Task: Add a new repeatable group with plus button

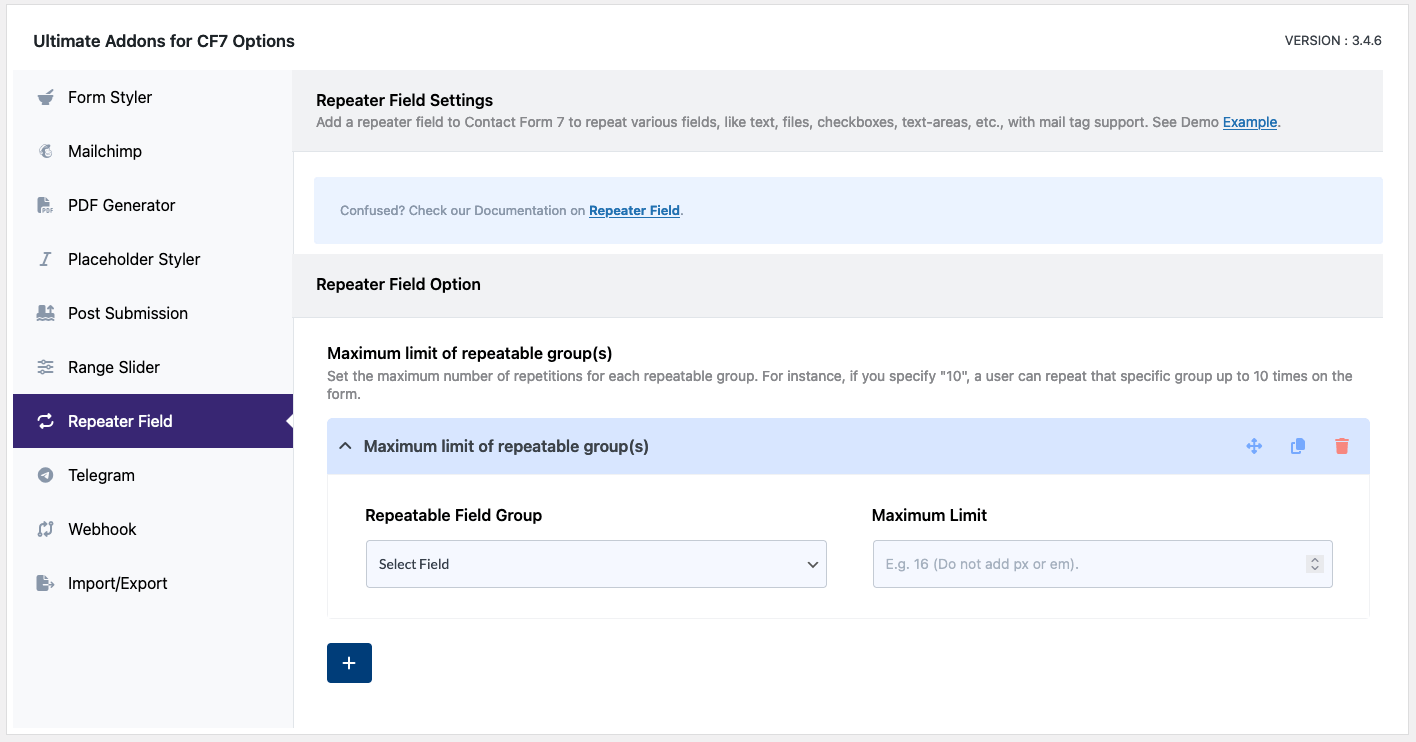Action: 349,663
